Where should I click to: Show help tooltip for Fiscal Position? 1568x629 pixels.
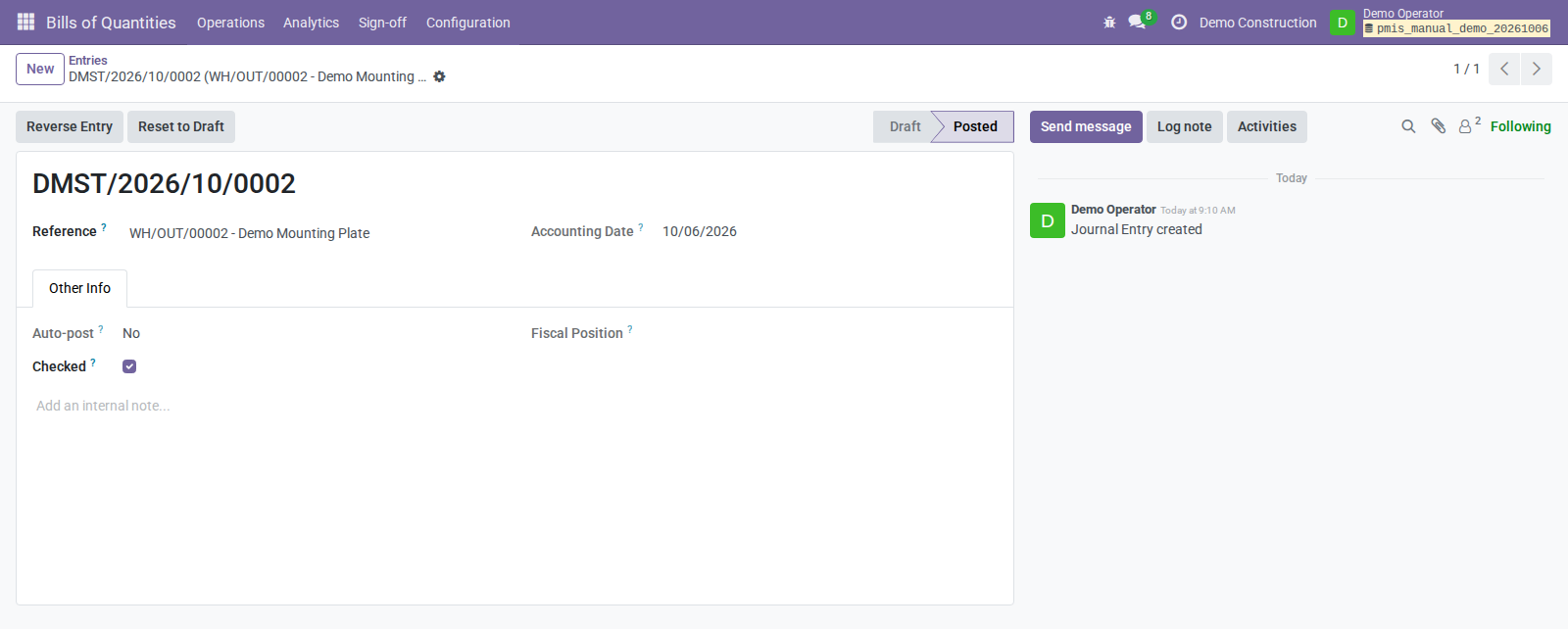click(630, 329)
